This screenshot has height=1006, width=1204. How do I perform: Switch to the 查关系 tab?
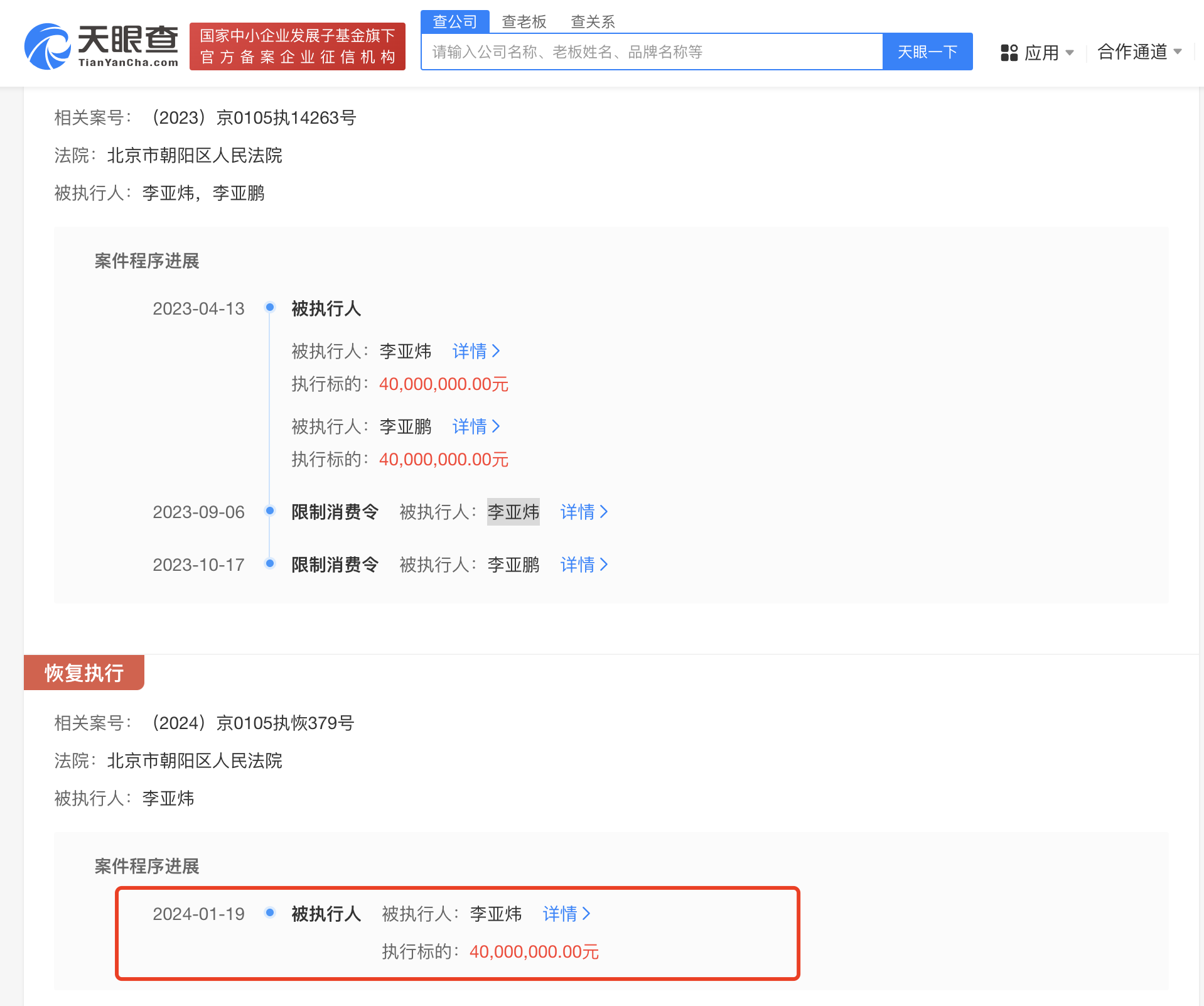tap(593, 21)
